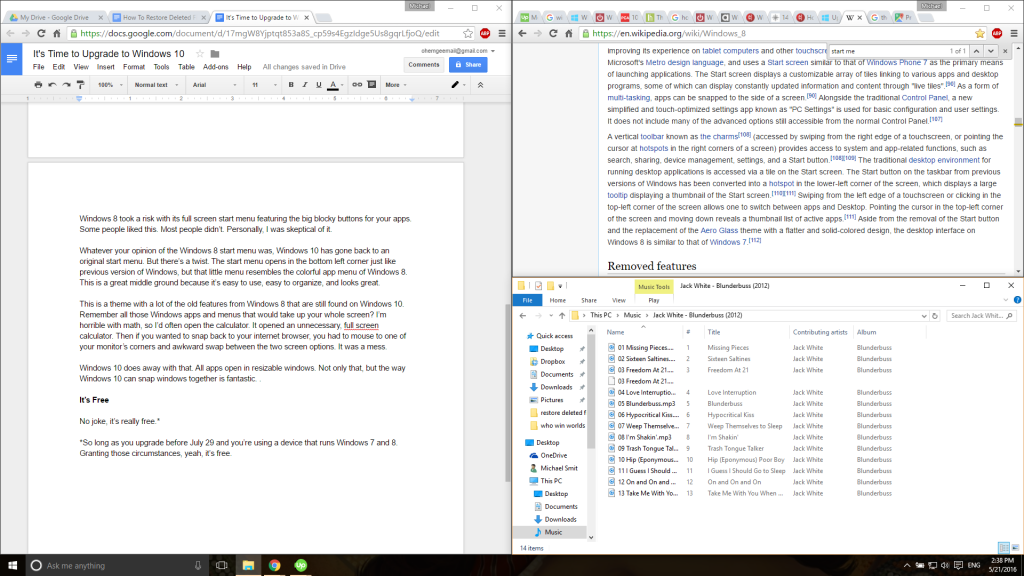
Task: Open the font size 11 dropdown
Action: click(264, 85)
